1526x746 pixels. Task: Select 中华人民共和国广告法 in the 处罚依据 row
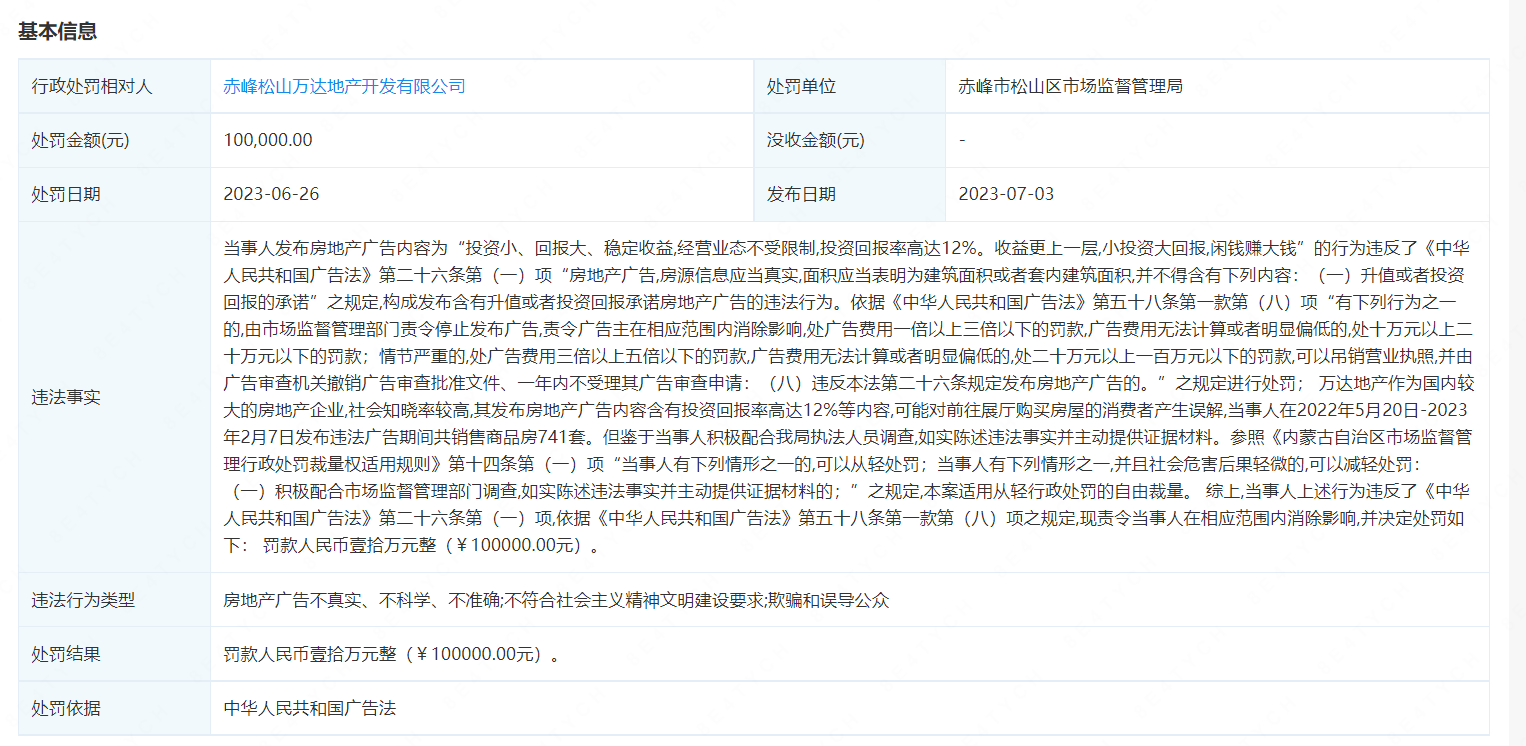pyautogui.click(x=310, y=708)
